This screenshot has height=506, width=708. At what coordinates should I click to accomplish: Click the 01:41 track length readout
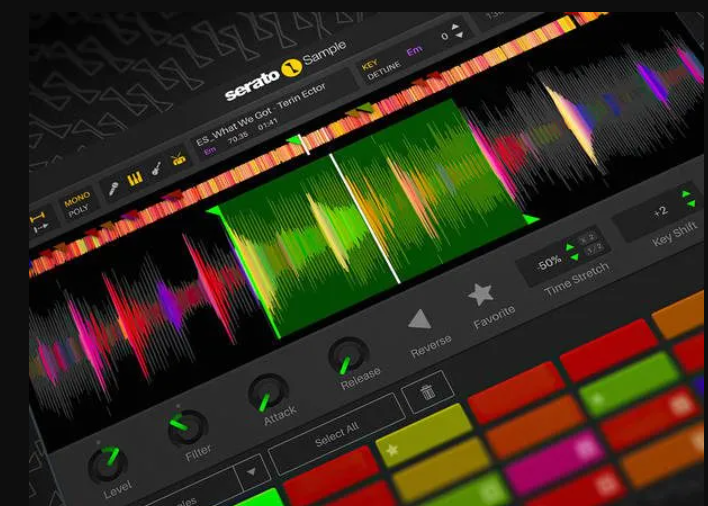coord(267,125)
